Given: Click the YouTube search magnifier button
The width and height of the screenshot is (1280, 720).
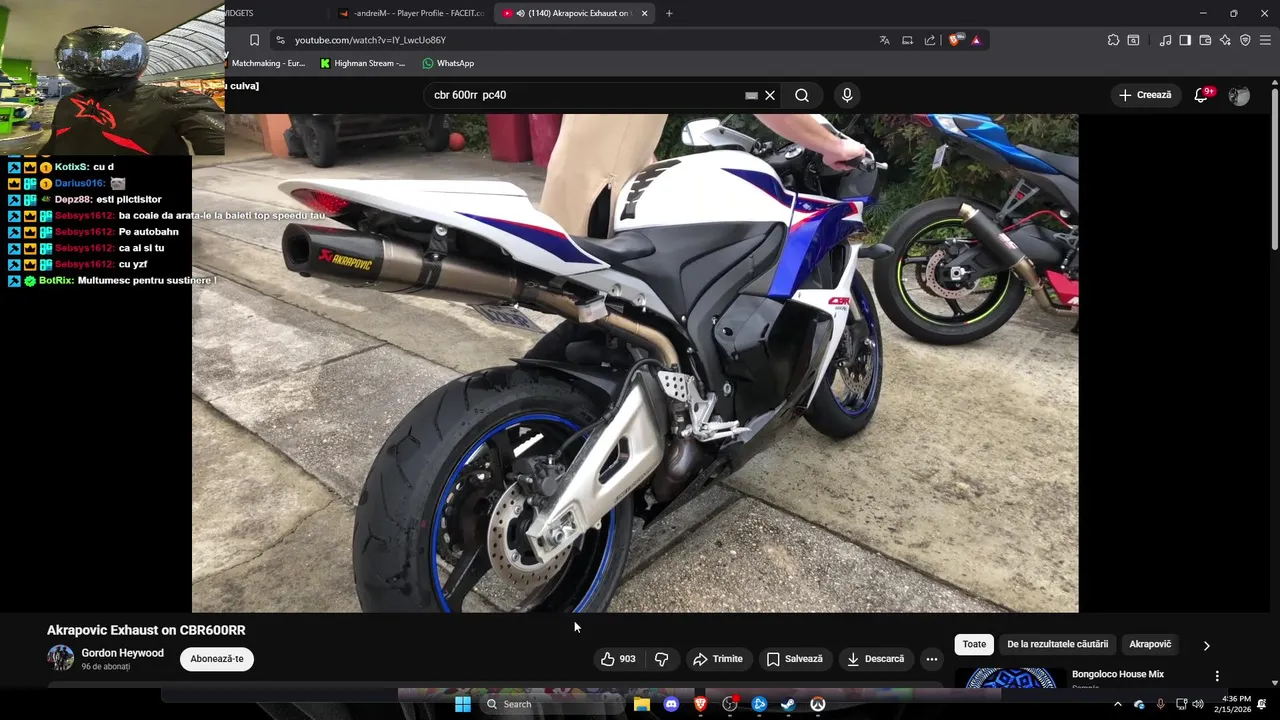Looking at the screenshot, I should coord(802,95).
